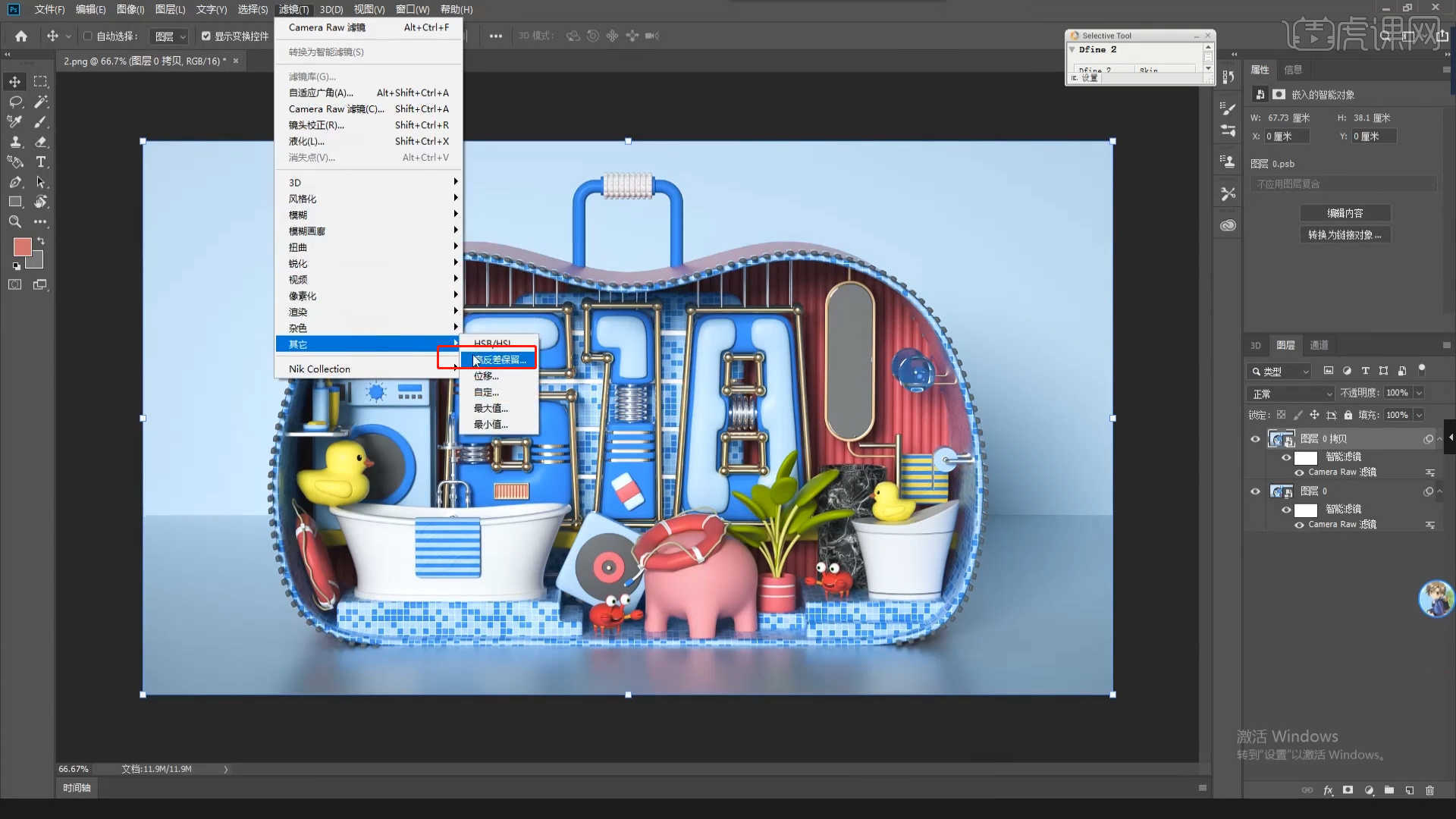Click the lock all layer icon

(x=1348, y=415)
